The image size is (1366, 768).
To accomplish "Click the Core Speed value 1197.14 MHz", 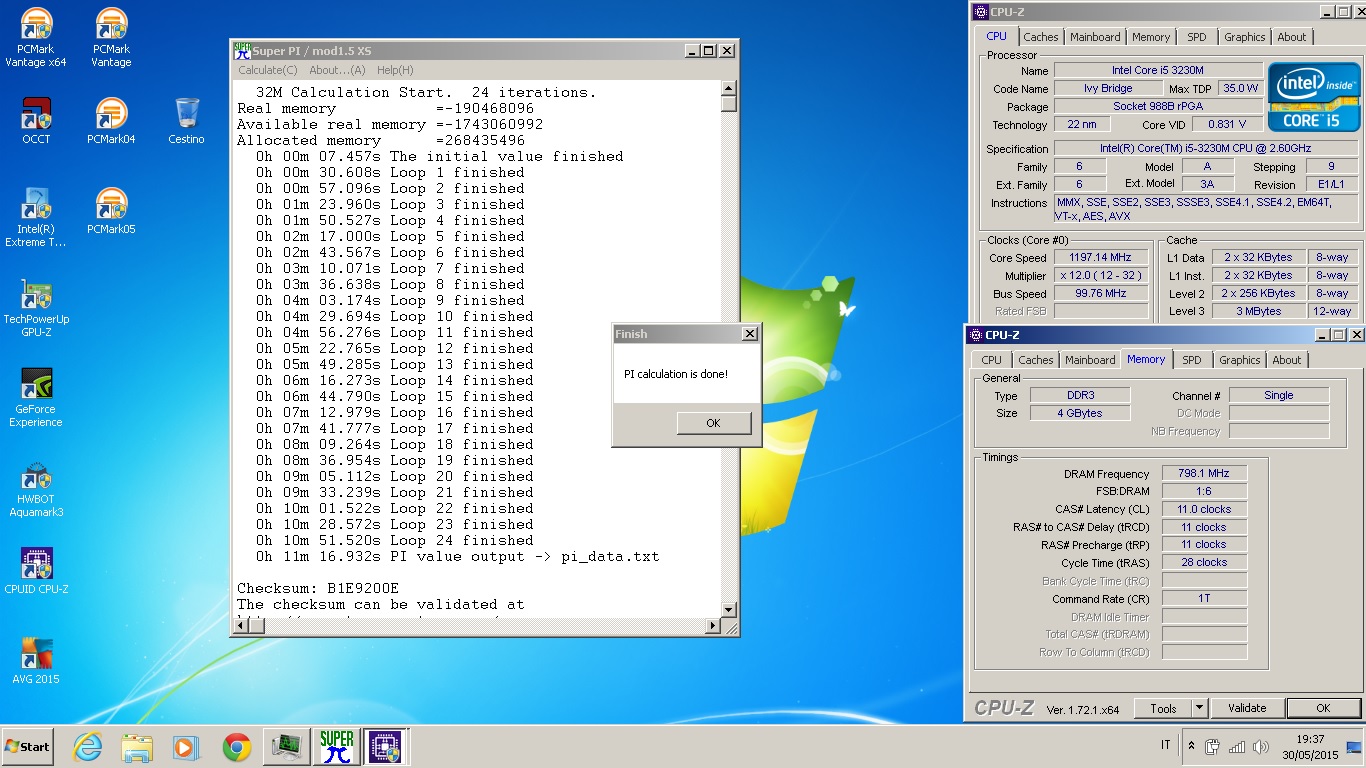I will tap(1099, 257).
